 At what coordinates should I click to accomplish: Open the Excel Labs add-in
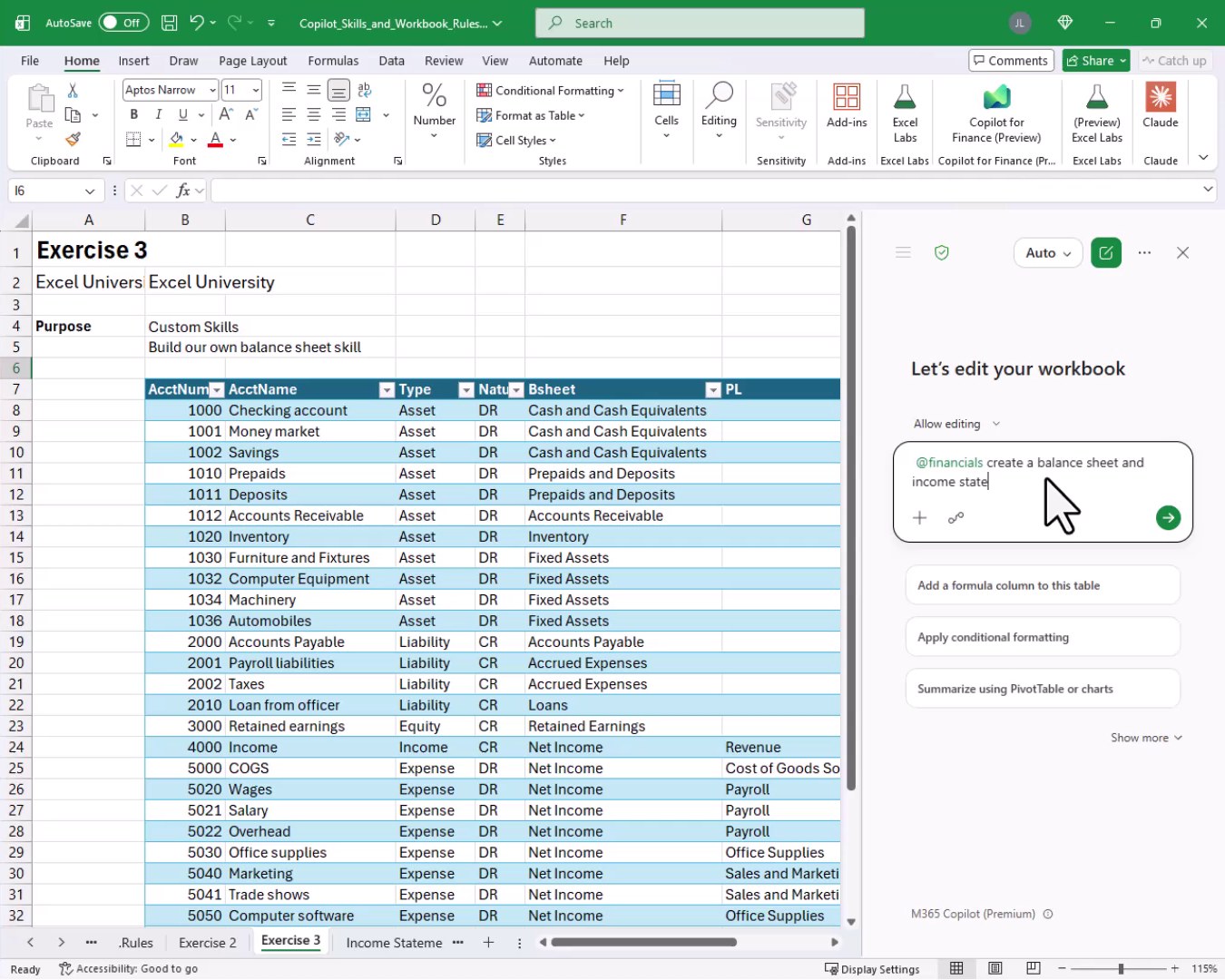[x=905, y=113]
